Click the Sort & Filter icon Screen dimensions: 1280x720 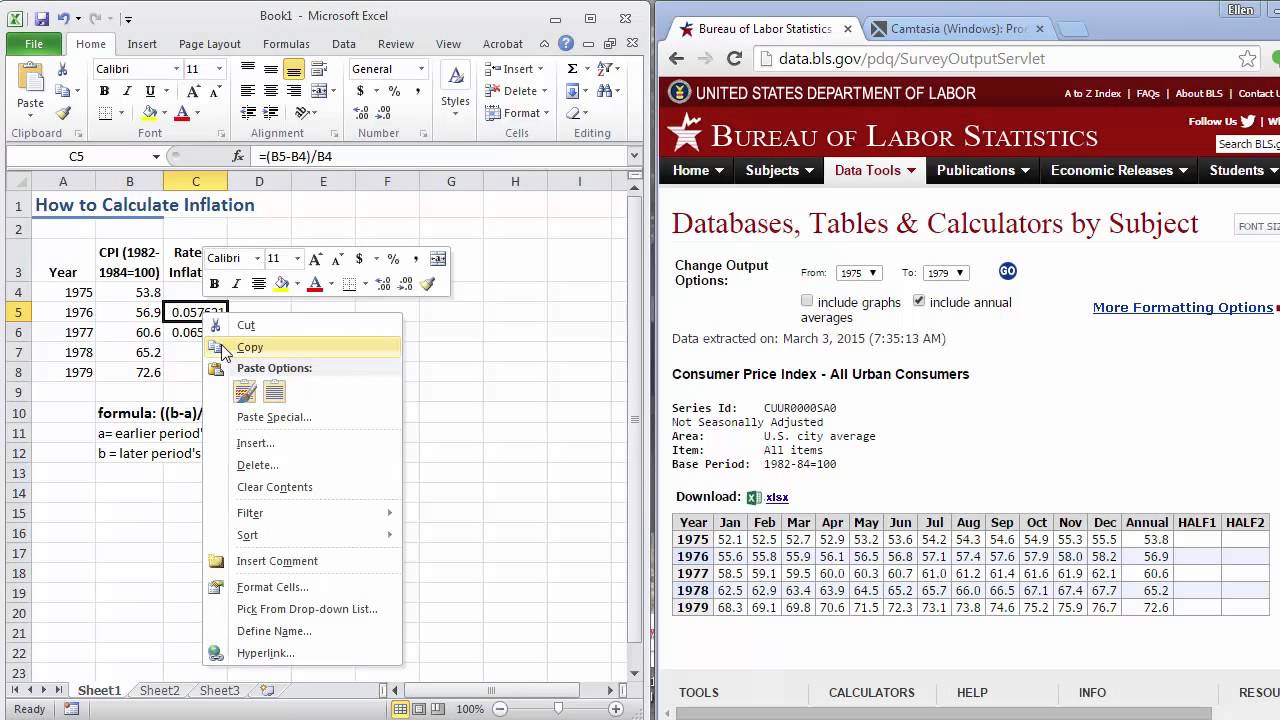point(606,69)
